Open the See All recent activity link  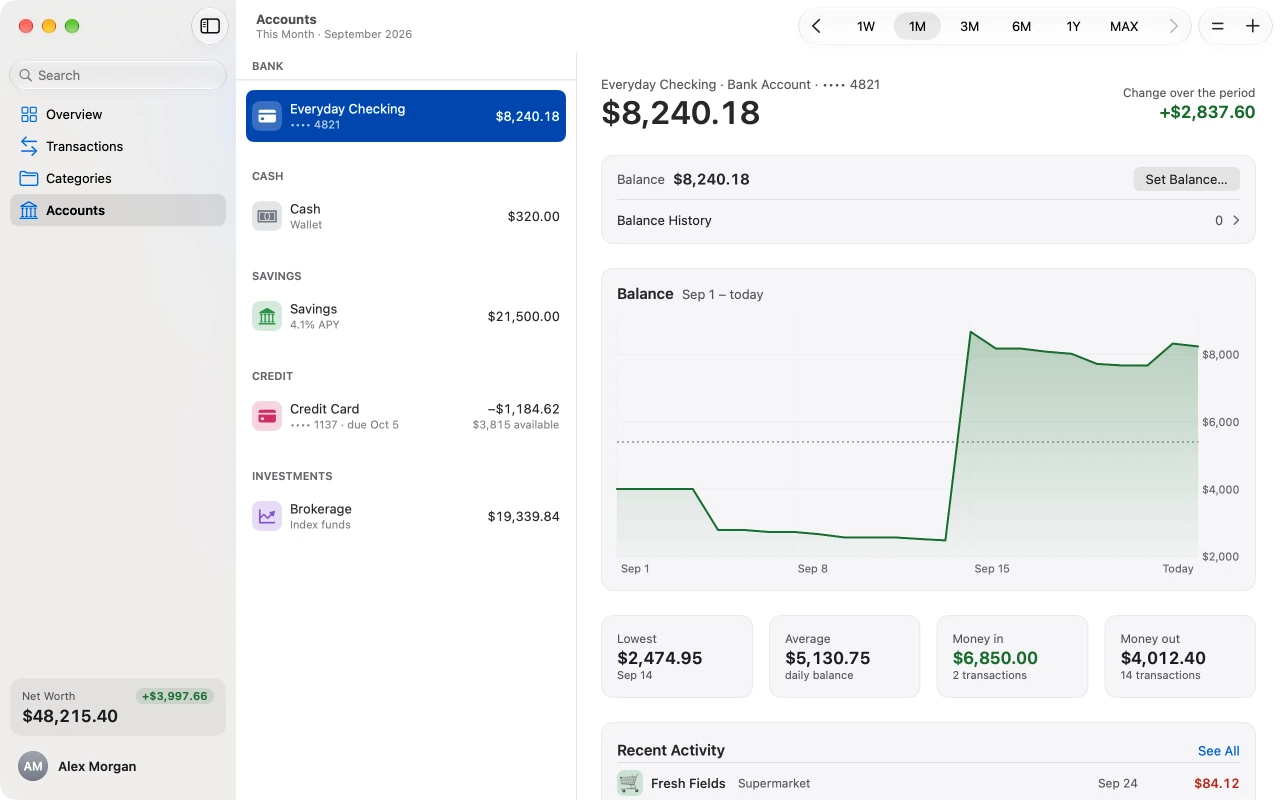coord(1218,751)
